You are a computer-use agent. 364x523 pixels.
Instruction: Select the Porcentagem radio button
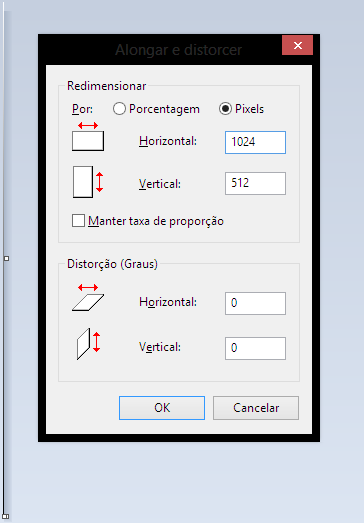(x=119, y=109)
